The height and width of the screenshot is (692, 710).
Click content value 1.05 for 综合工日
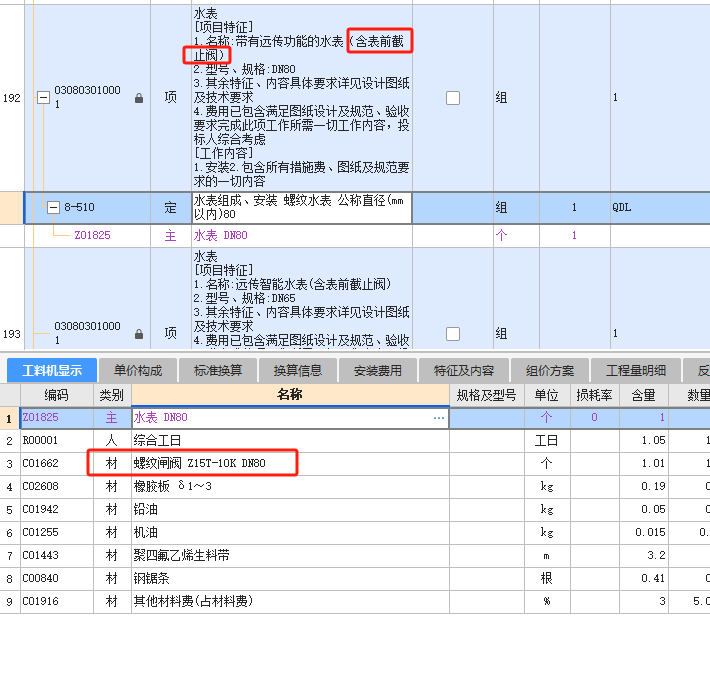pos(643,441)
